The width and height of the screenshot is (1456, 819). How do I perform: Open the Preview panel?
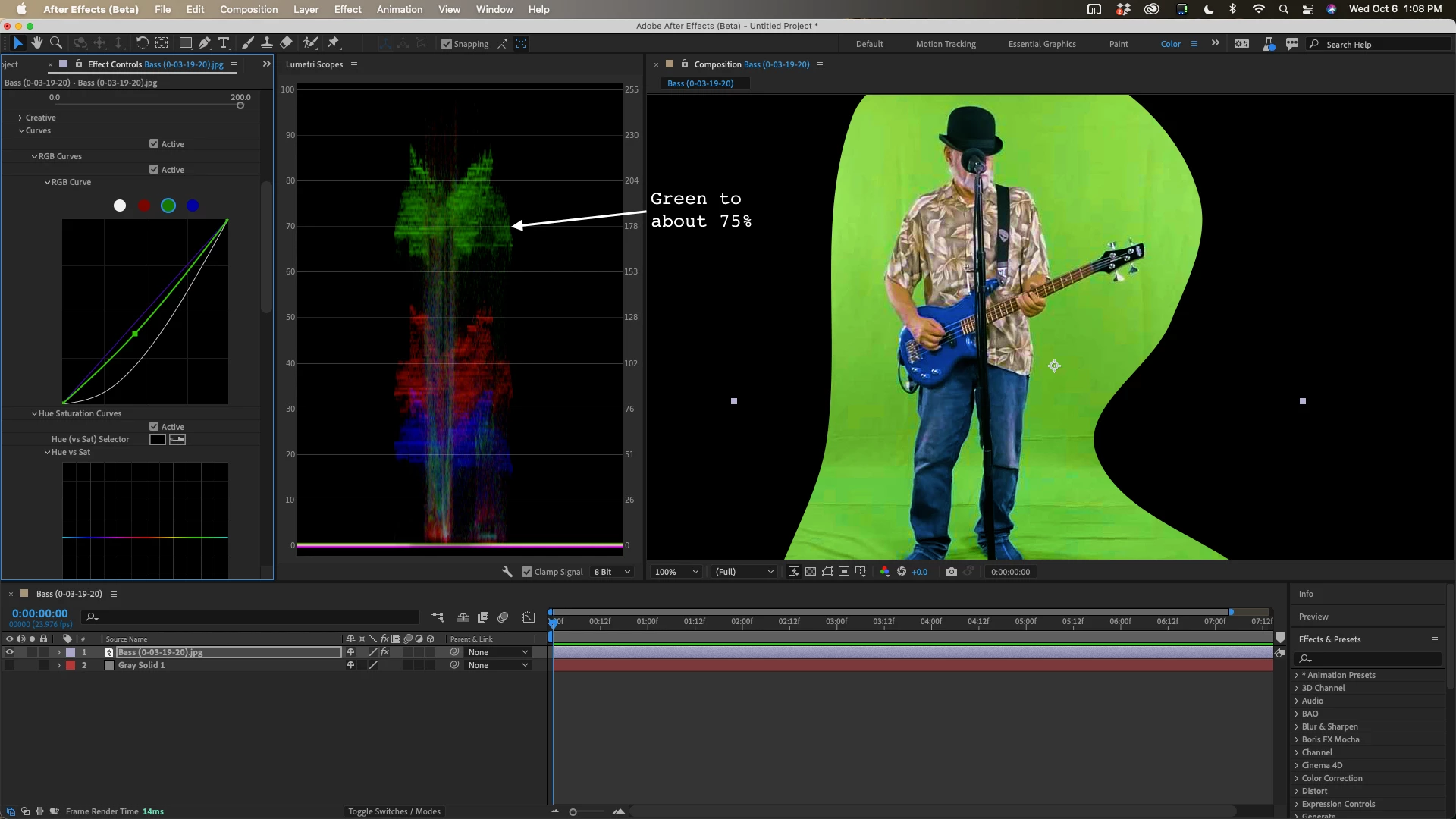(x=1313, y=617)
